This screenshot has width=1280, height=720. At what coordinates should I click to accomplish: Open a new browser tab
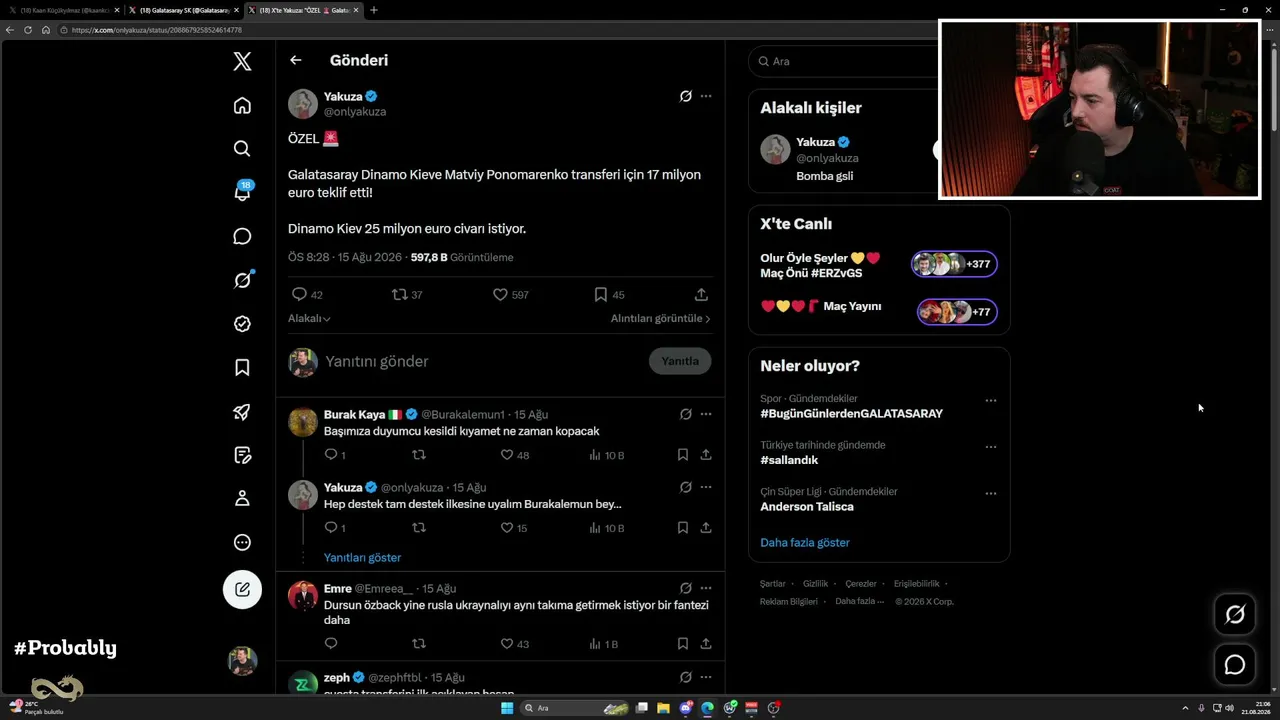click(374, 10)
